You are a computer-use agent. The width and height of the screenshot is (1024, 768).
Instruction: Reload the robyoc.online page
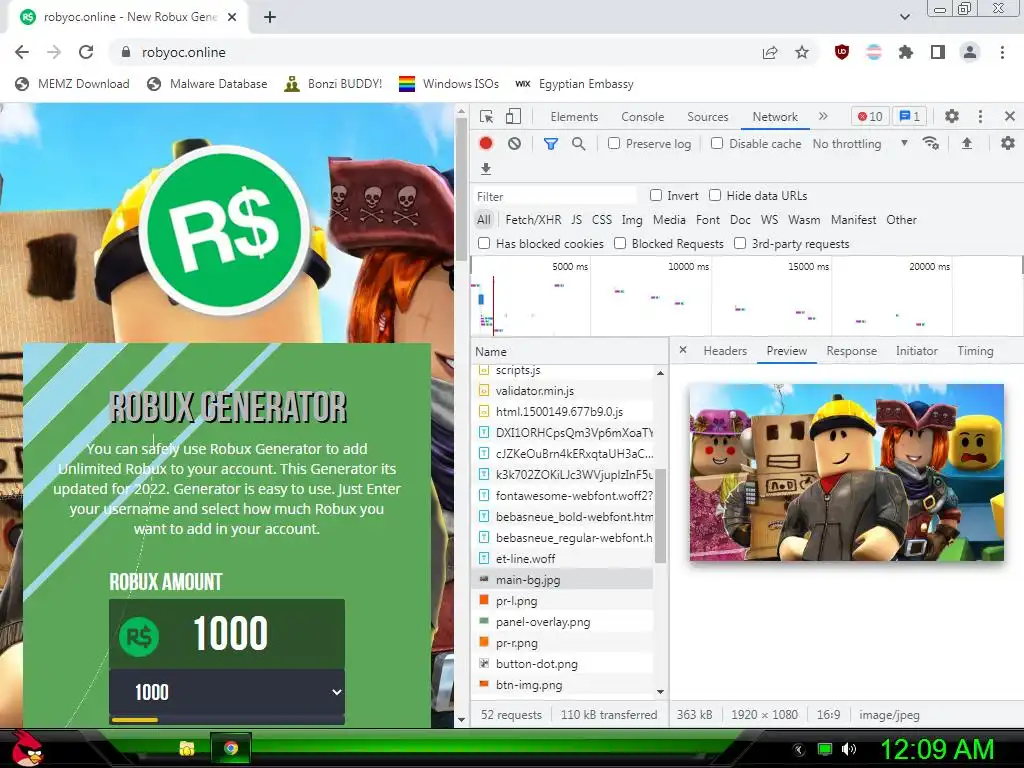(x=86, y=52)
